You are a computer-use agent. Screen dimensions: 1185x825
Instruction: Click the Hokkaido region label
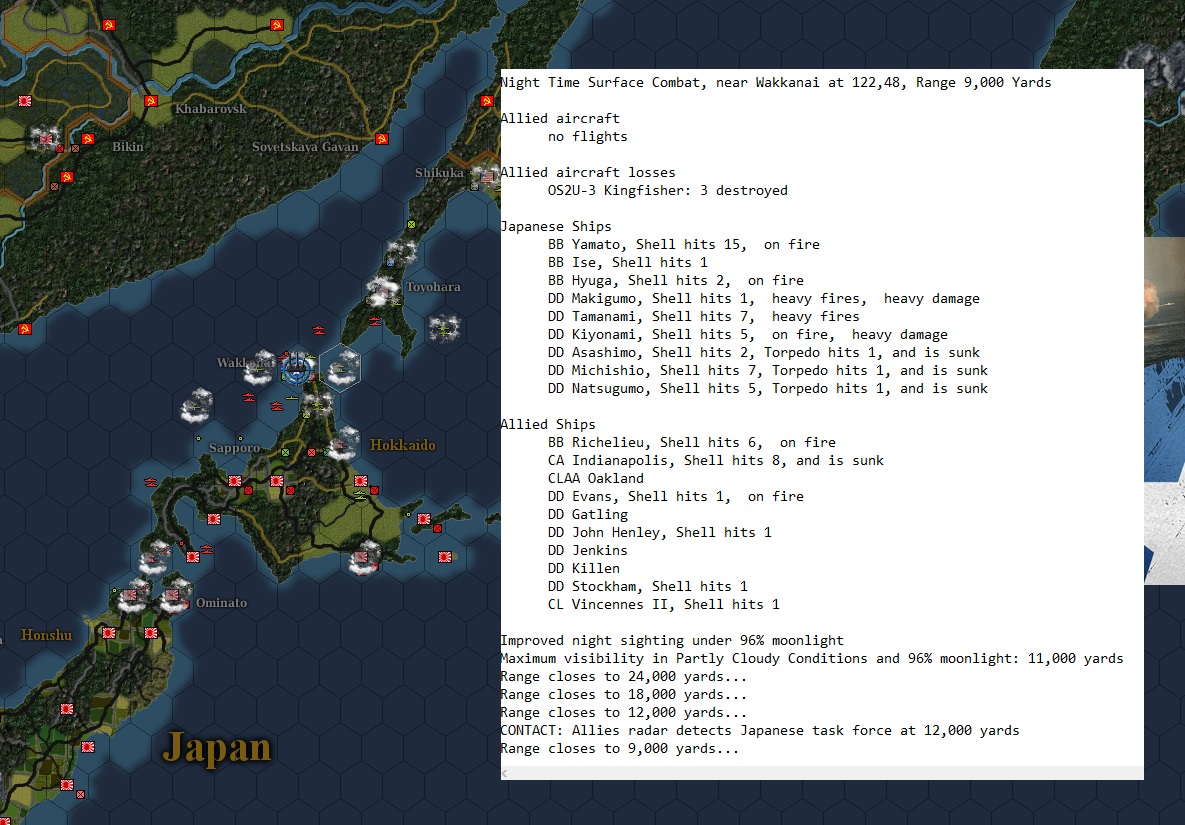(403, 445)
